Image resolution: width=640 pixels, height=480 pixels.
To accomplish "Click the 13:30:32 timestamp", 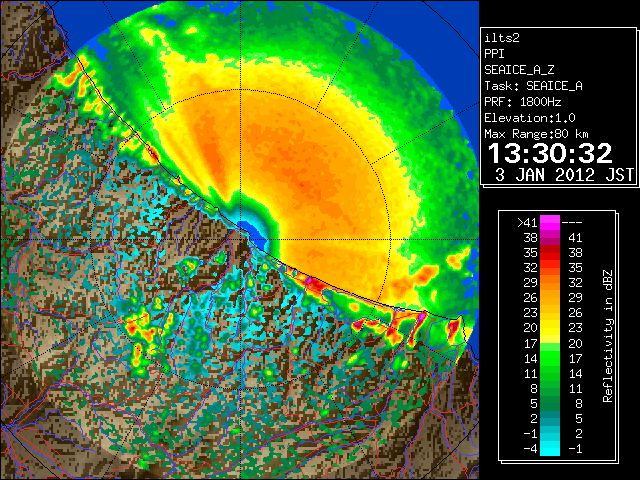I will click(x=550, y=153).
